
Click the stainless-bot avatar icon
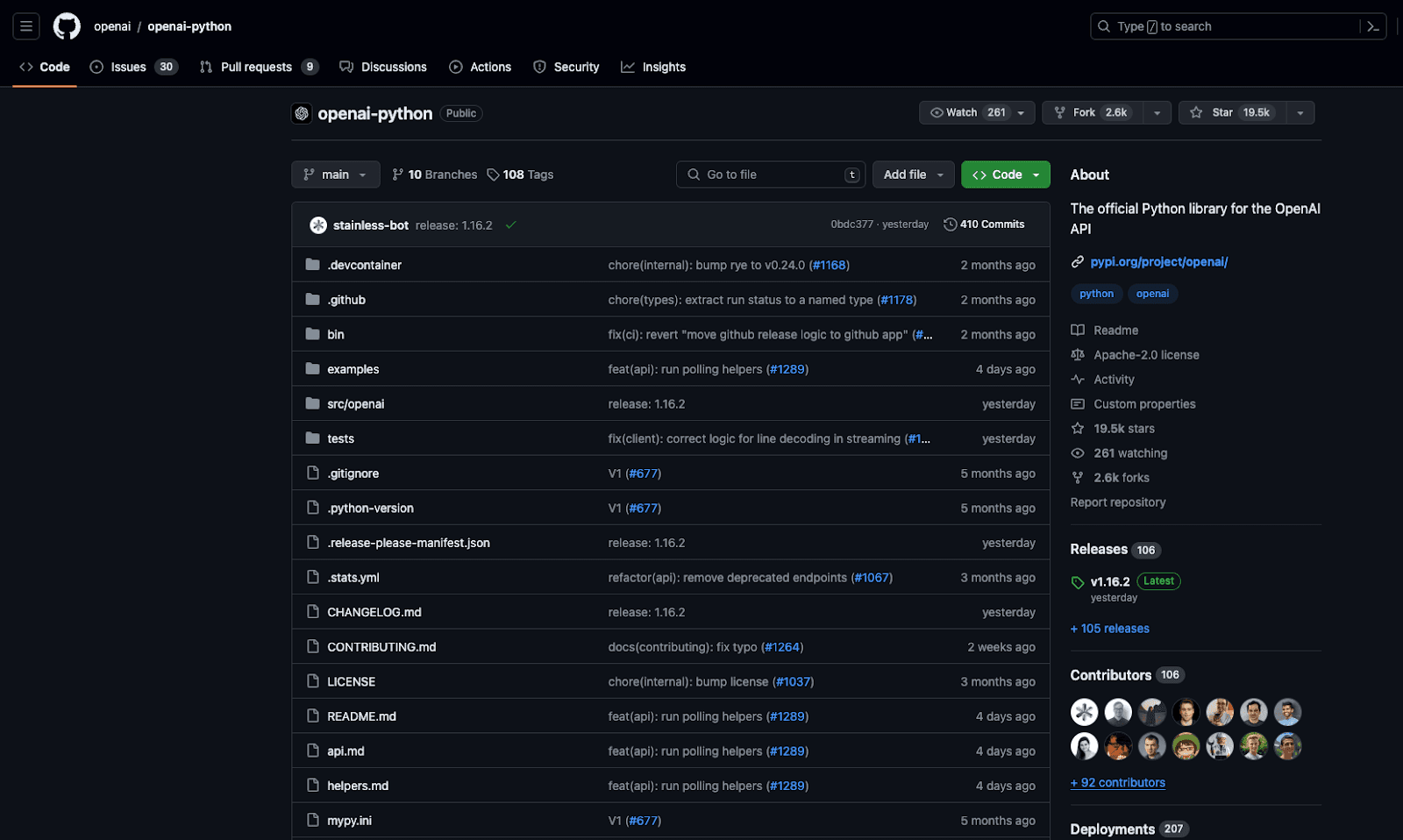(318, 225)
